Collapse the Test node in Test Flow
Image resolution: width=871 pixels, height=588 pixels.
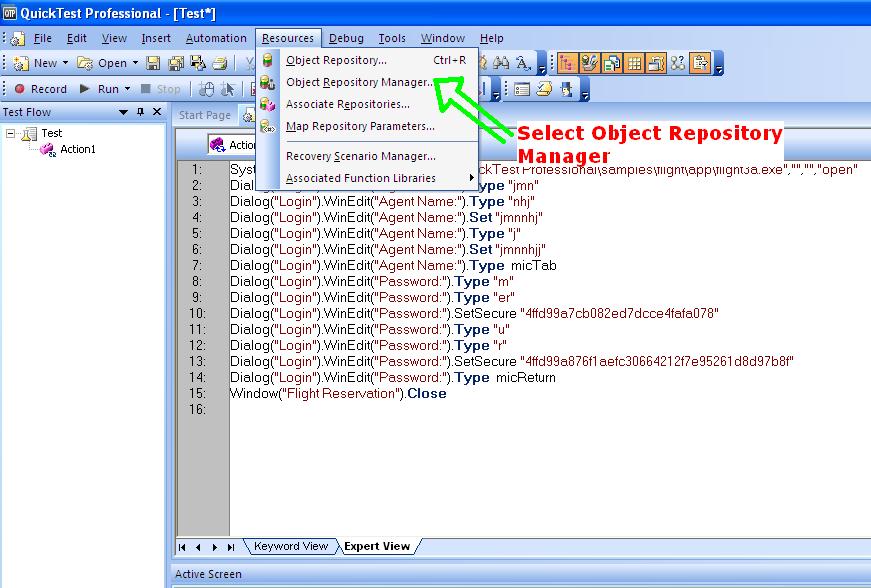tap(9, 131)
